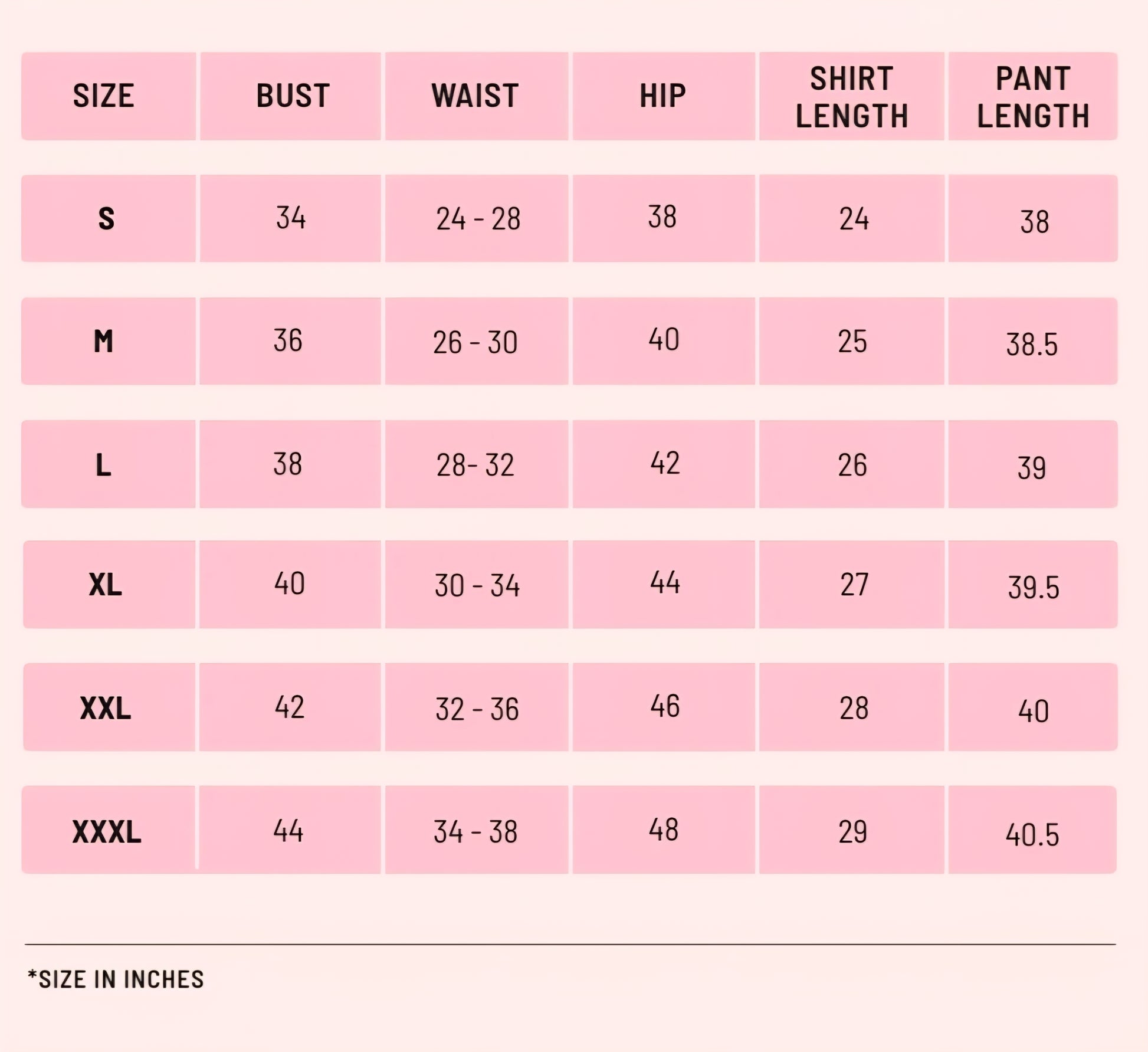
Task: Select the XL size cell
Action: (x=109, y=584)
